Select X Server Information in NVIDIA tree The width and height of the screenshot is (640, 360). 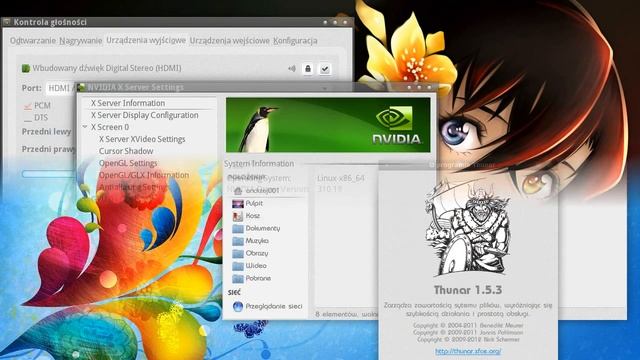[128, 103]
